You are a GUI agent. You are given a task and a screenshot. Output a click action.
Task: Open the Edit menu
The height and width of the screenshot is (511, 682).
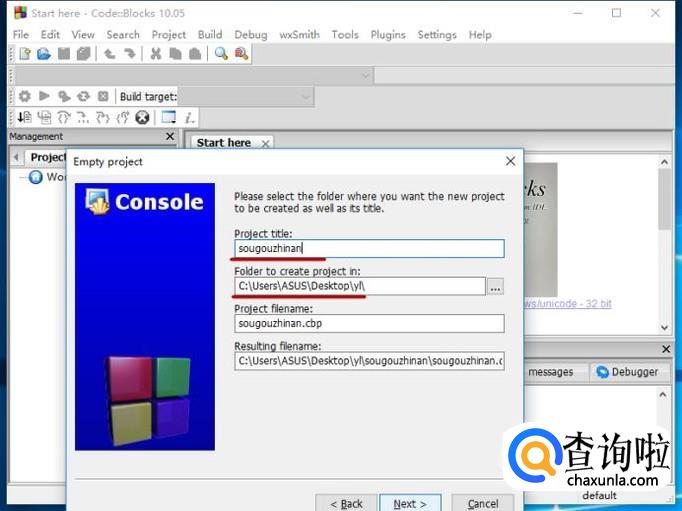coord(50,35)
